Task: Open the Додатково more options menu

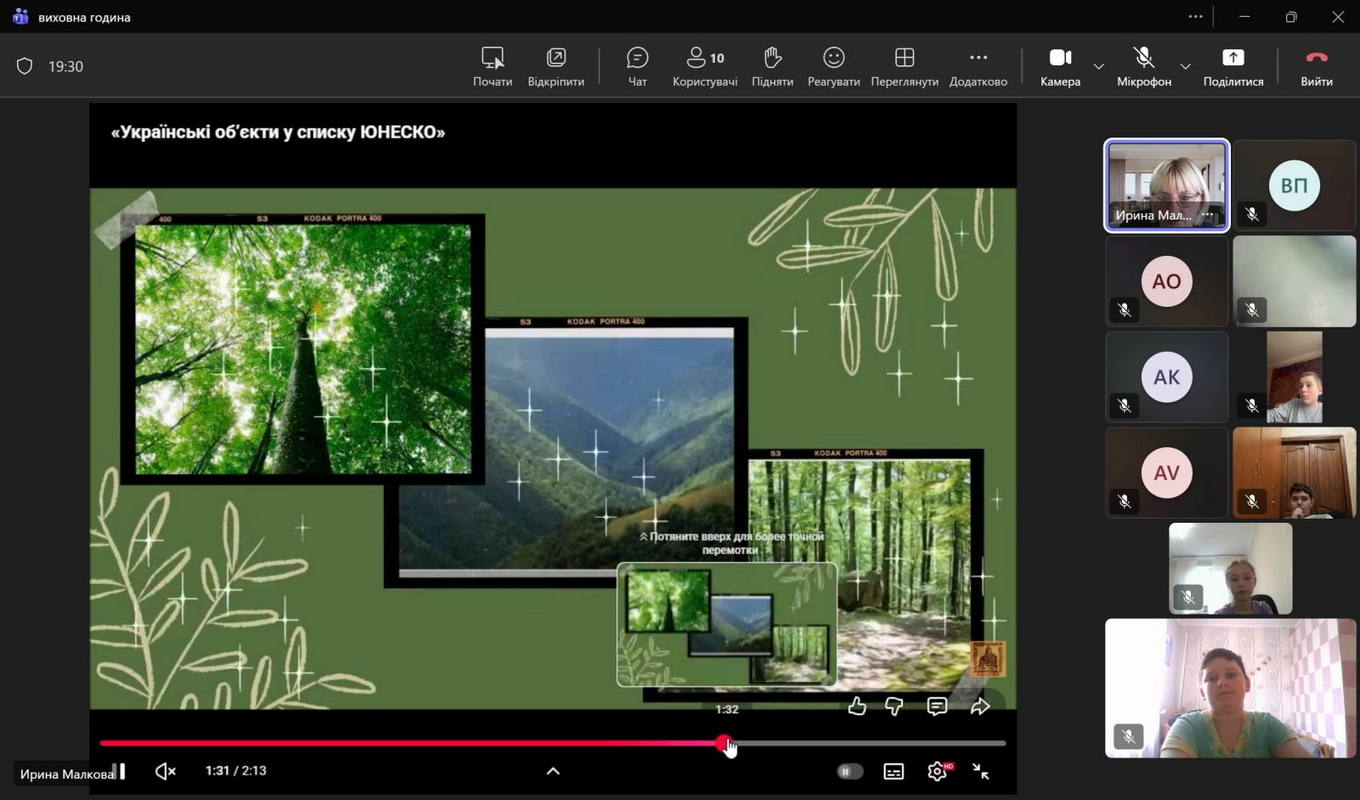Action: coord(978,66)
